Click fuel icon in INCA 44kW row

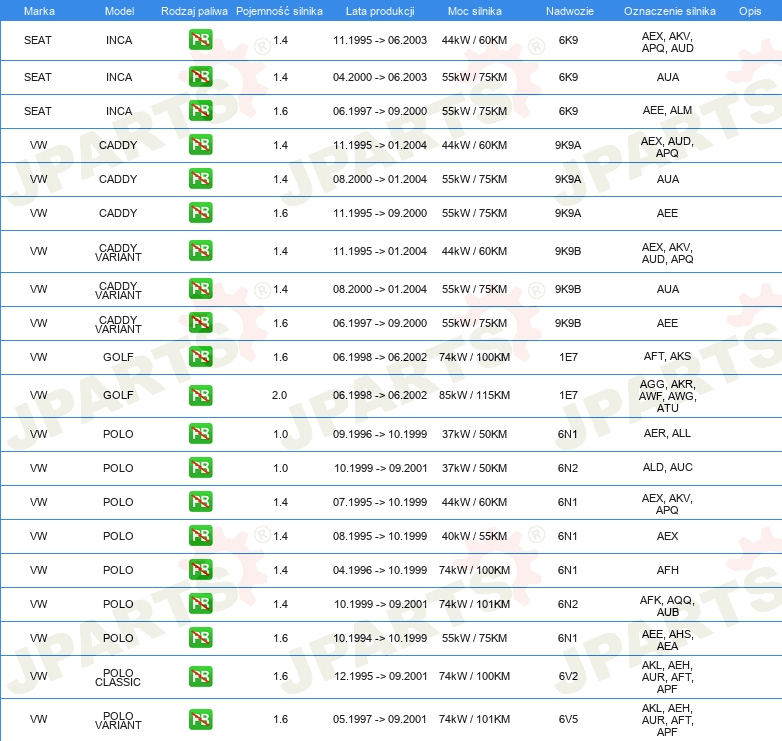tap(200, 40)
